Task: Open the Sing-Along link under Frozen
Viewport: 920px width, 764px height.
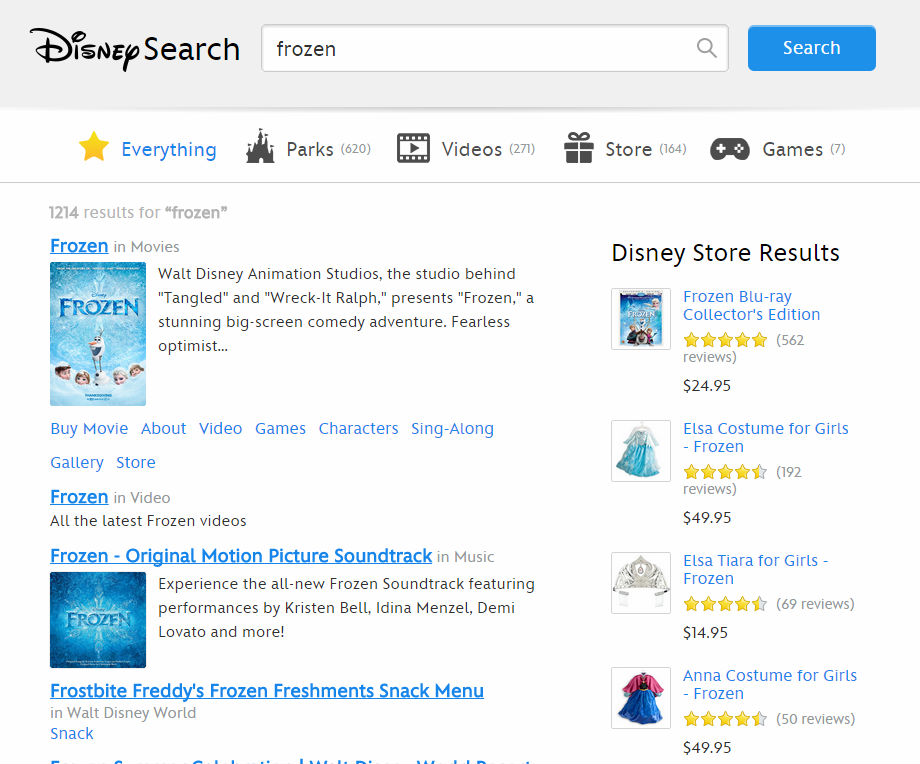Action: [452, 428]
